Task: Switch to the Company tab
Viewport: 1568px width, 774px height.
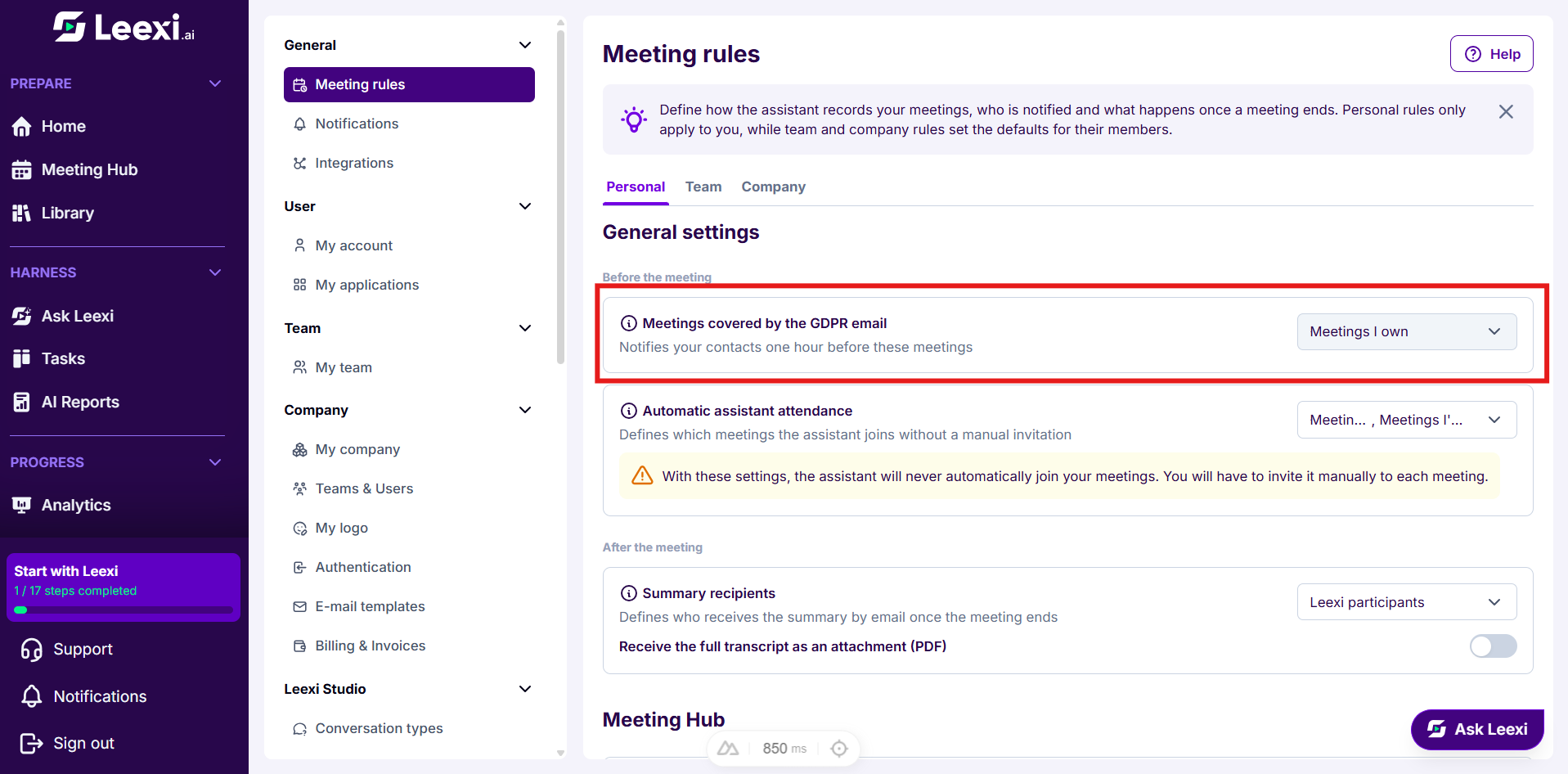Action: pos(773,187)
